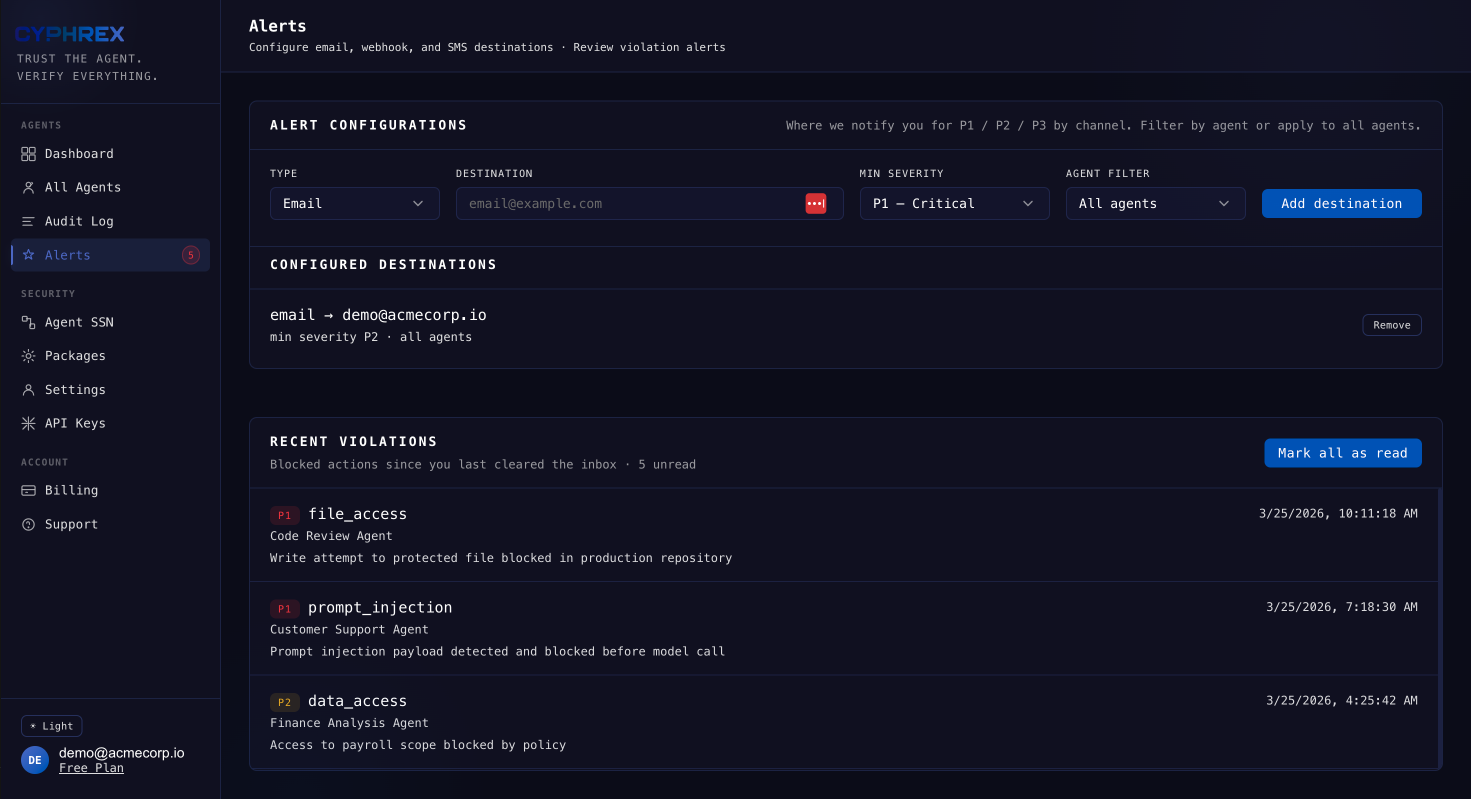The image size is (1471, 799).
Task: Click the Support help icon
Action: coord(28,524)
